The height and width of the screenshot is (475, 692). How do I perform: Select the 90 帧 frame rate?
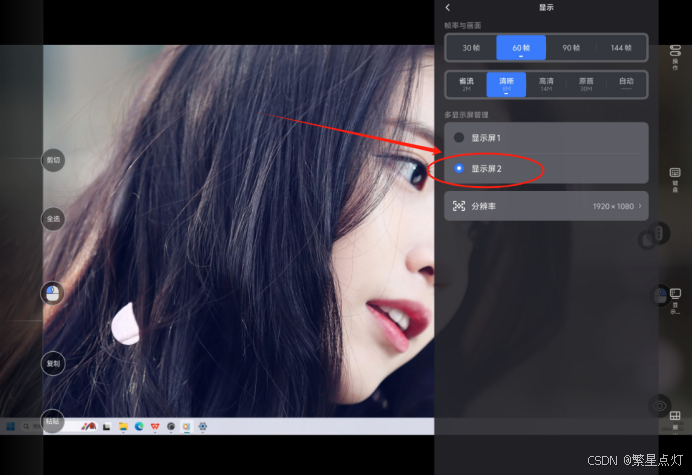point(571,48)
